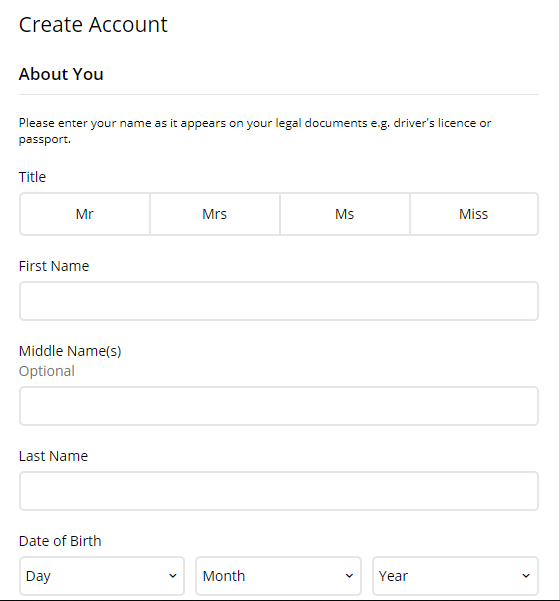Open the Month of birth dropdown
This screenshot has height=601, width=560.
point(279,576)
